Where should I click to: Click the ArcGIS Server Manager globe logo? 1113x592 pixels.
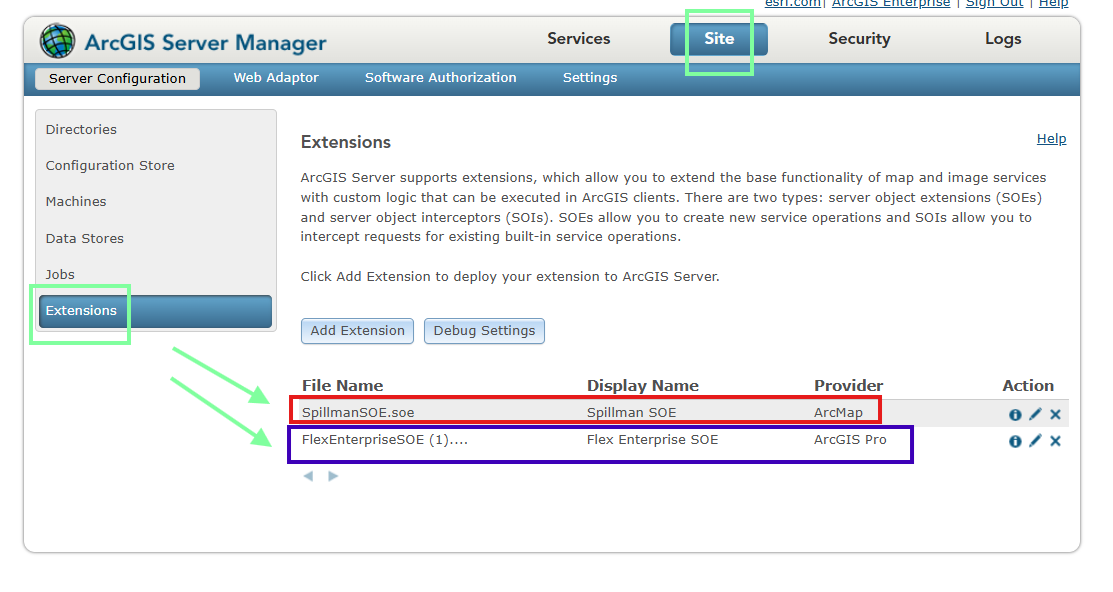pos(57,41)
